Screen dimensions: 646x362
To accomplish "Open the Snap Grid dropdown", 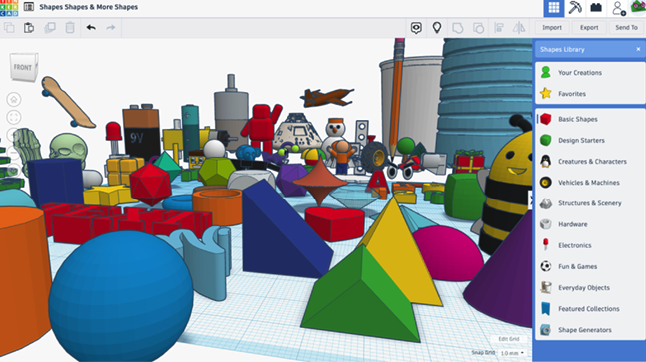I will click(x=512, y=353).
